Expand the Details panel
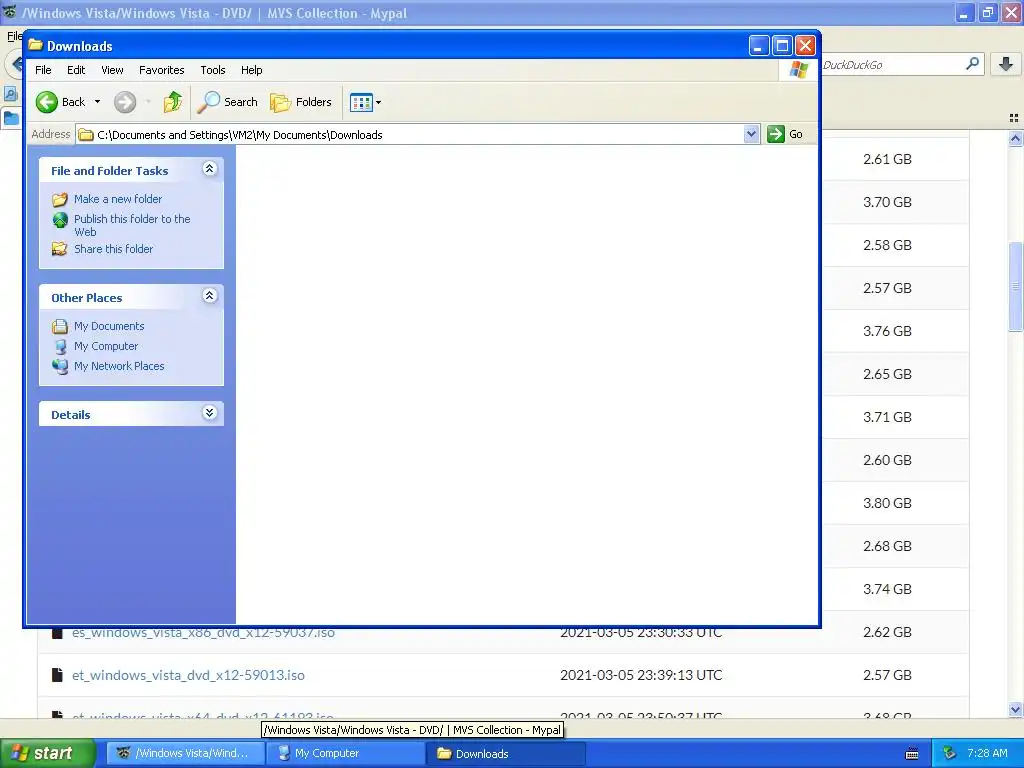Image resolution: width=1024 pixels, height=768 pixels. pos(210,413)
